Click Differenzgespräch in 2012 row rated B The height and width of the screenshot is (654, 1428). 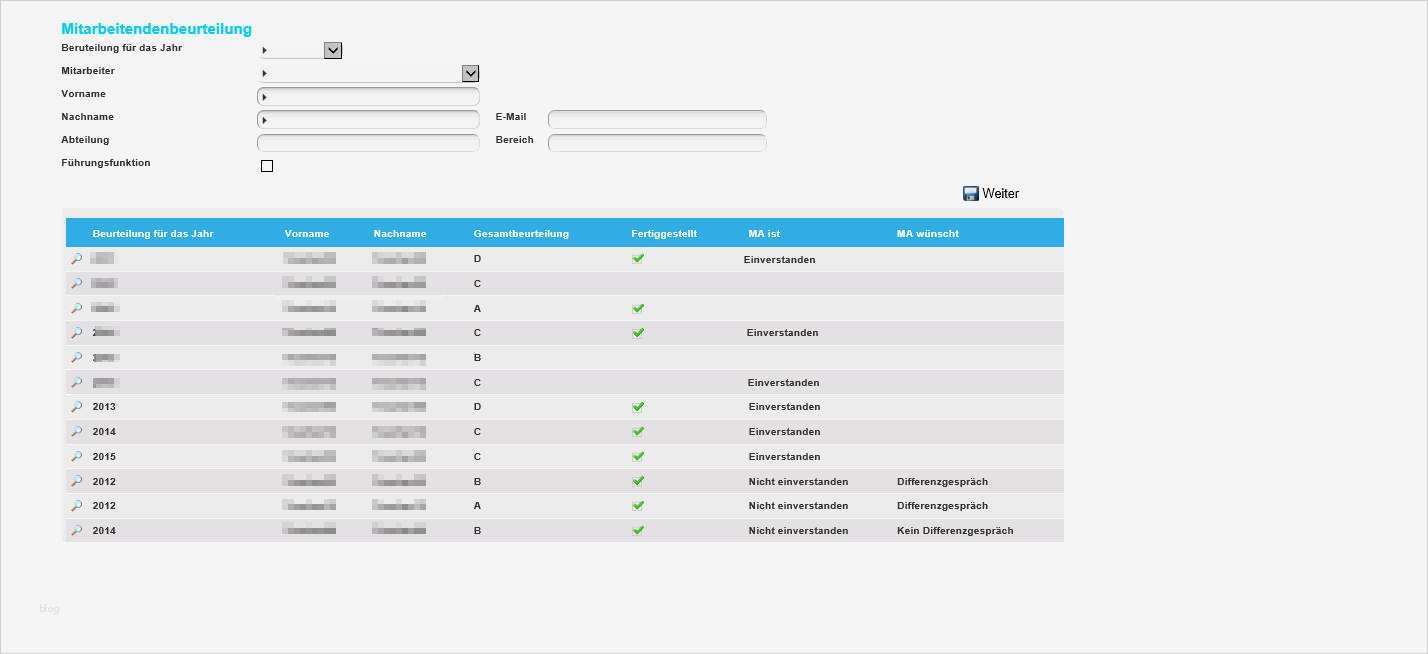pos(942,482)
